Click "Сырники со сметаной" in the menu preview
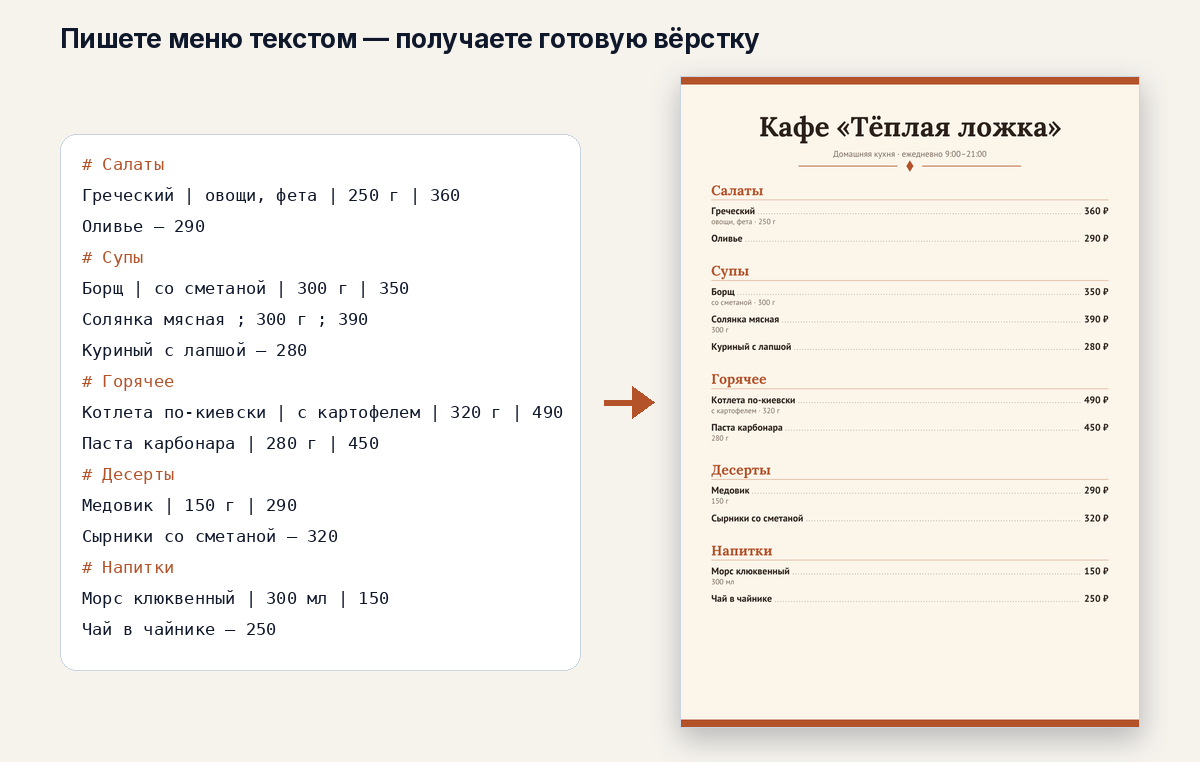The image size is (1200, 762). point(757,518)
